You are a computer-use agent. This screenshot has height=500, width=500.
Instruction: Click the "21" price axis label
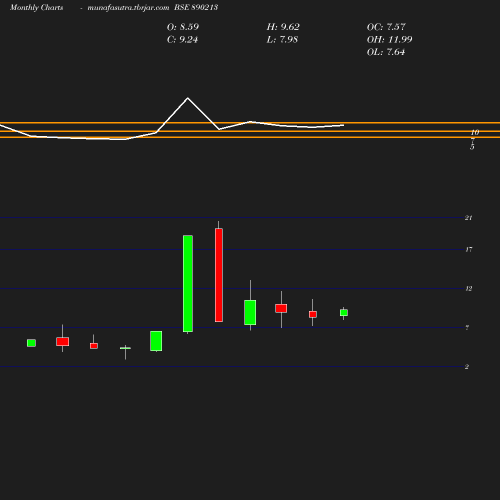pos(469,218)
